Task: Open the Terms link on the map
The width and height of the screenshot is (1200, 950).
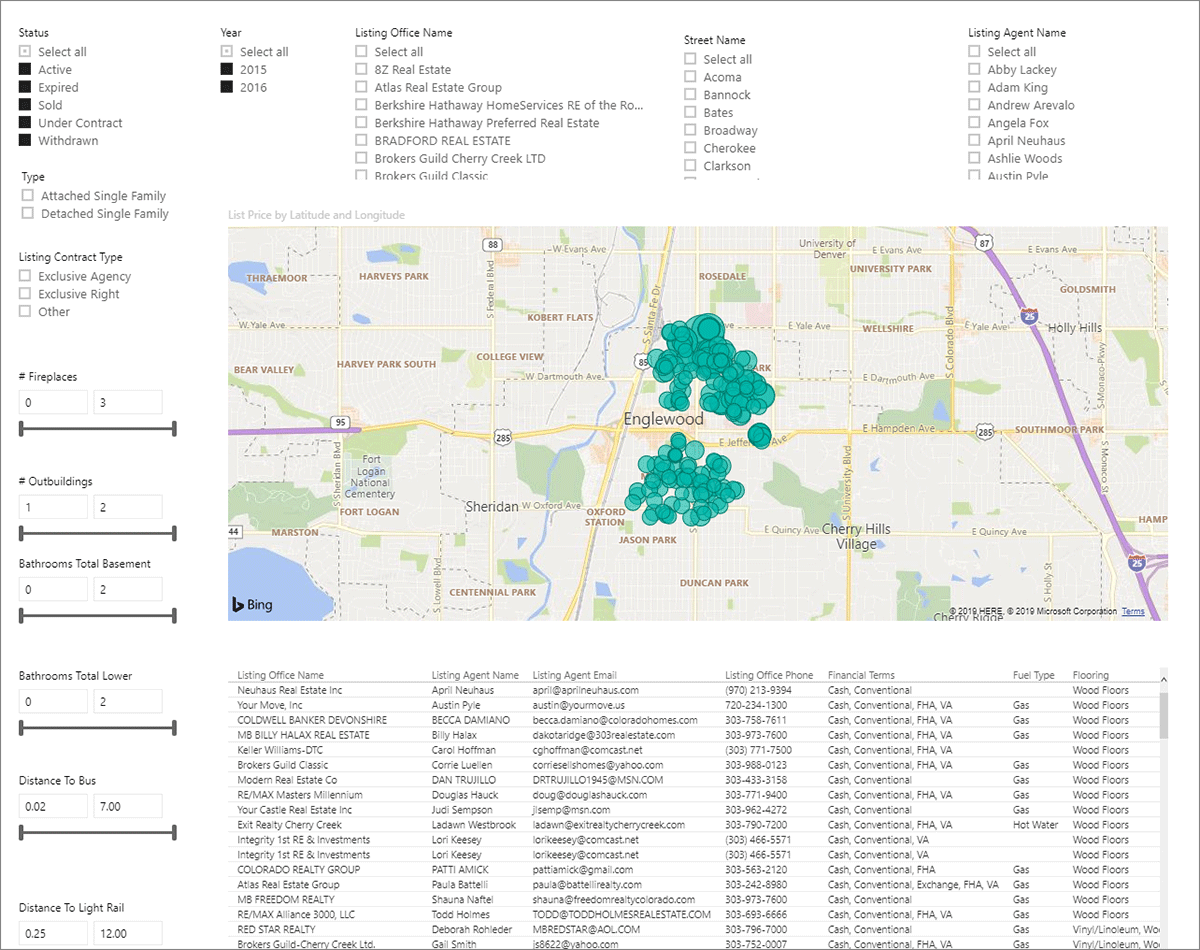Action: (1133, 611)
